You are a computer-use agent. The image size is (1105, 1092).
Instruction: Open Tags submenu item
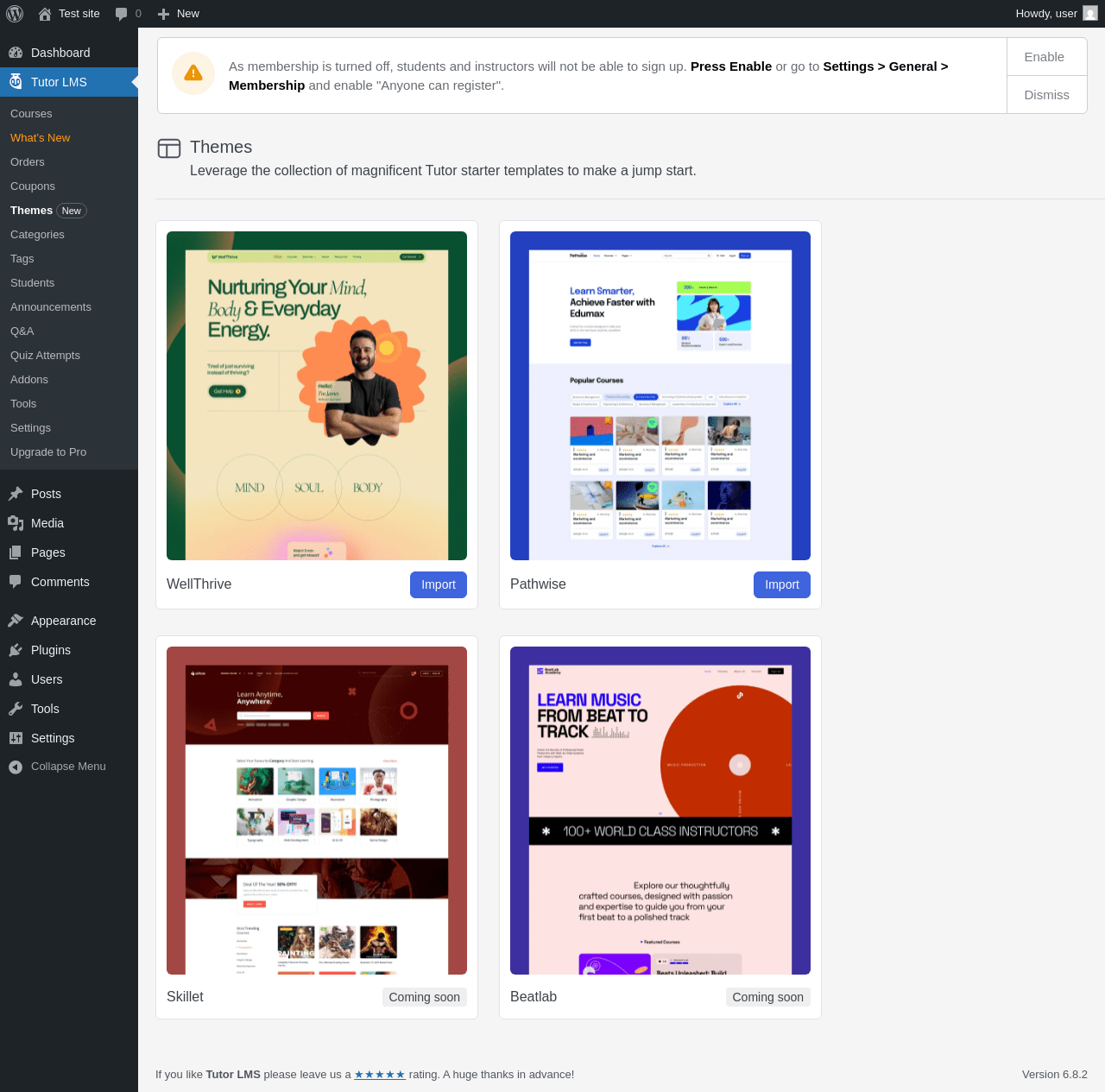22,259
